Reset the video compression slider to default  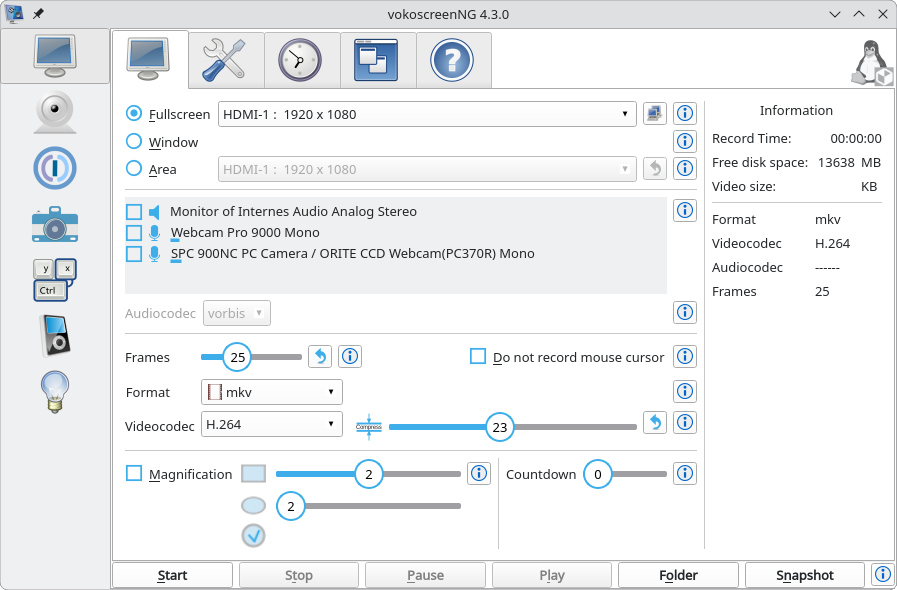[654, 423]
